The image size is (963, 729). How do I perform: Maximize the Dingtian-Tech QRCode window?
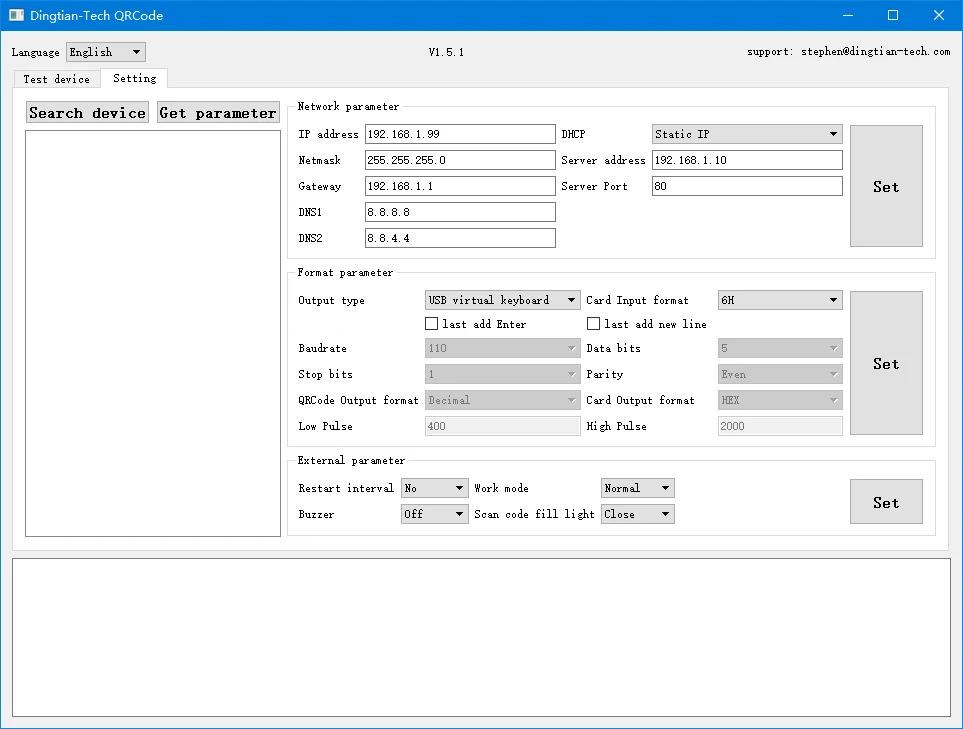tap(893, 15)
